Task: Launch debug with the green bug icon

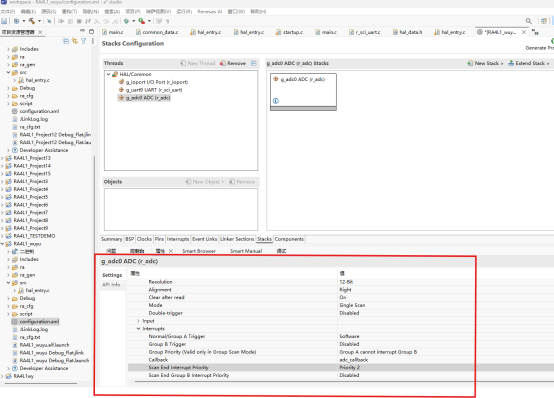Action: [126, 21]
